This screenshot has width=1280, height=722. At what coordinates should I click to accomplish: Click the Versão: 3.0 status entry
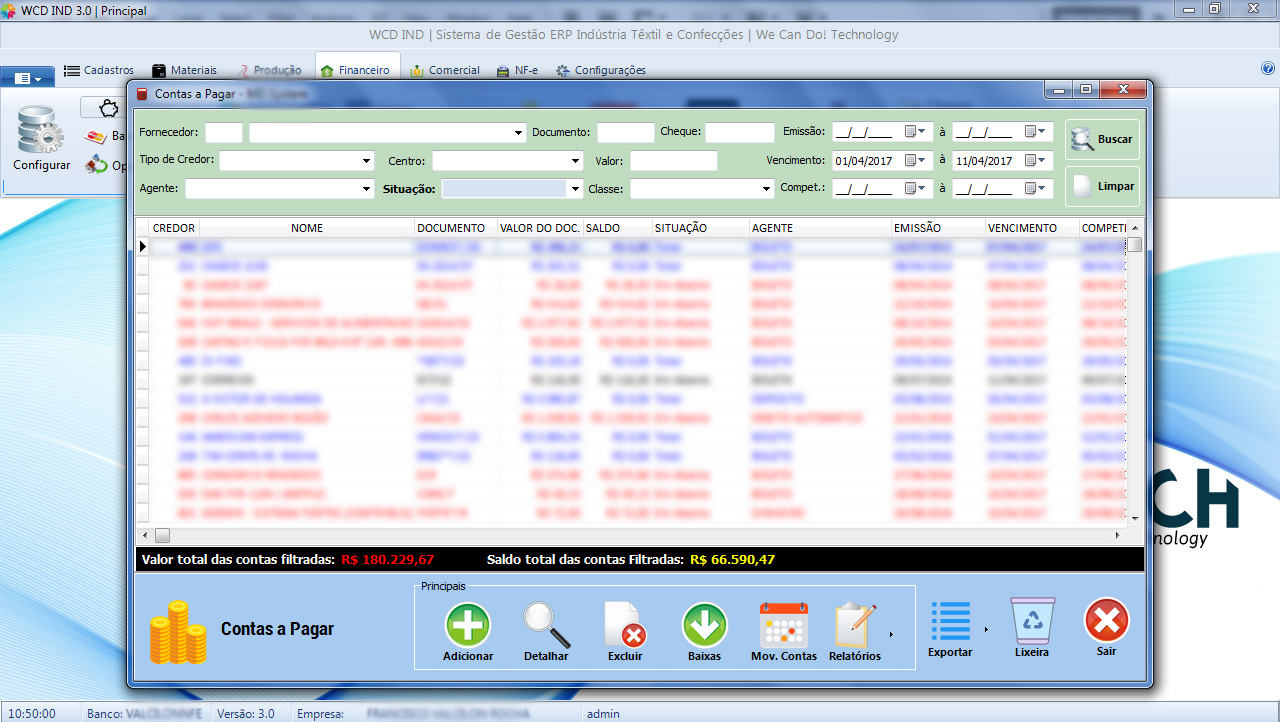246,714
